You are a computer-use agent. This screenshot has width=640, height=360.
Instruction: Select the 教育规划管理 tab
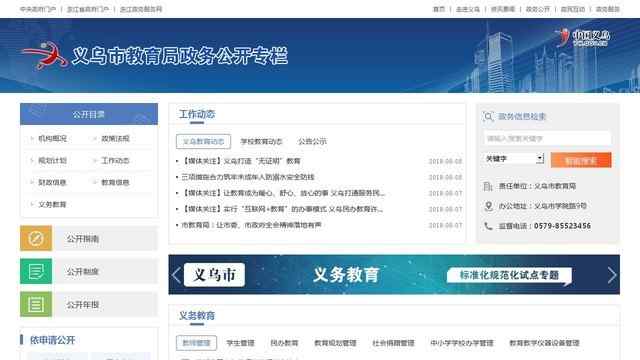point(335,343)
